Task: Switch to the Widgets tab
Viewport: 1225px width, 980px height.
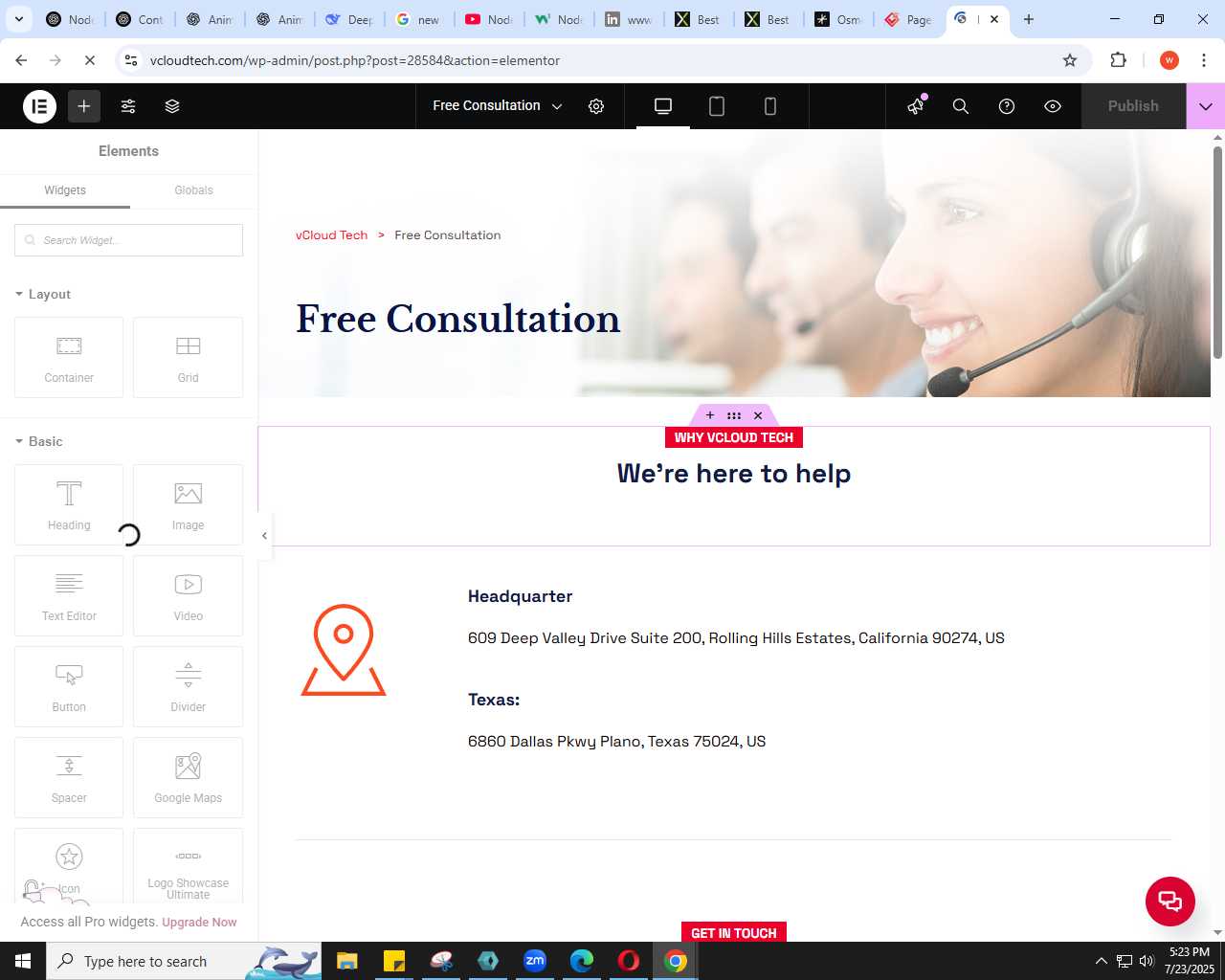Action: (x=65, y=190)
